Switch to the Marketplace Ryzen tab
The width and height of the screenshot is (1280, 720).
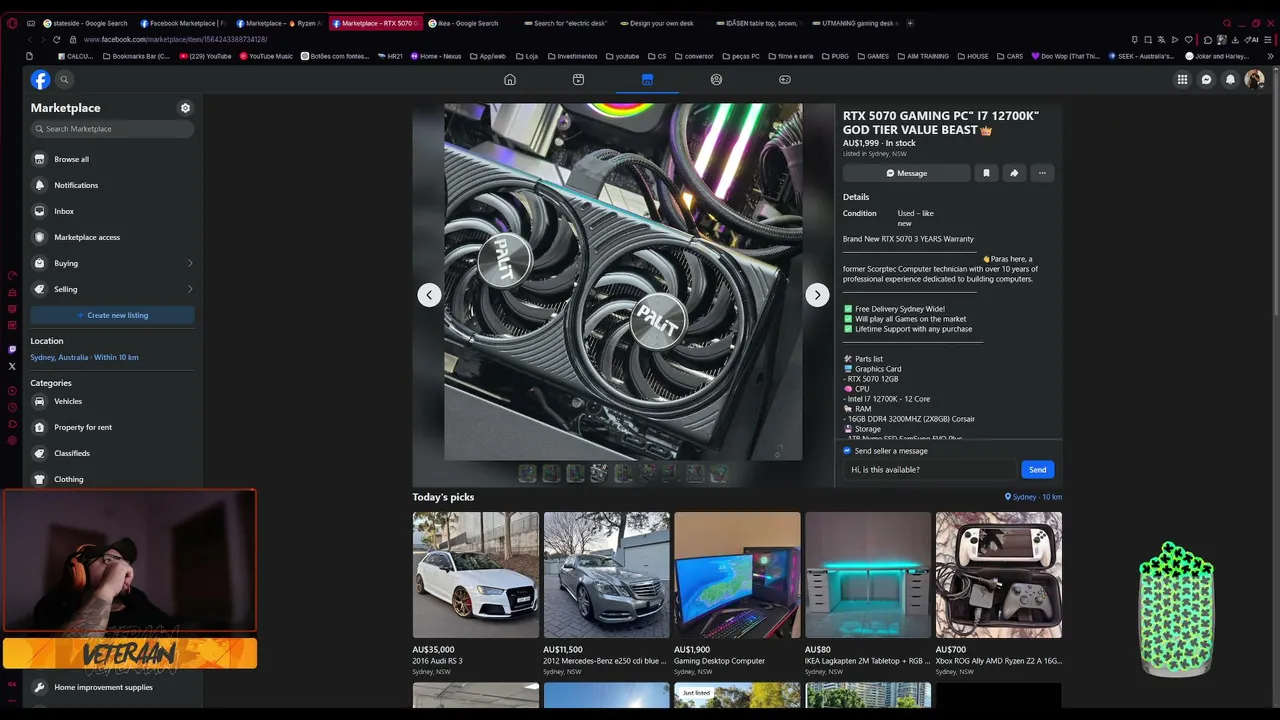(x=279, y=23)
